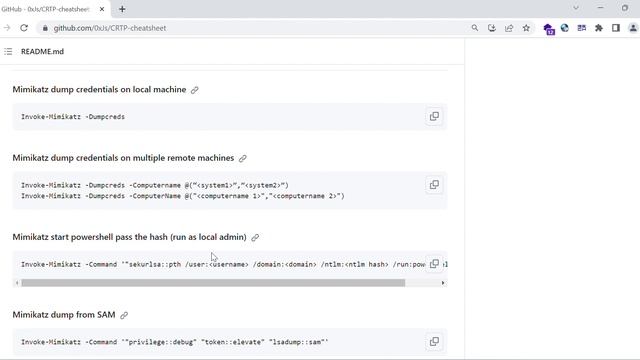Minimize the browser window
The image size is (640, 360).
coord(600,8)
